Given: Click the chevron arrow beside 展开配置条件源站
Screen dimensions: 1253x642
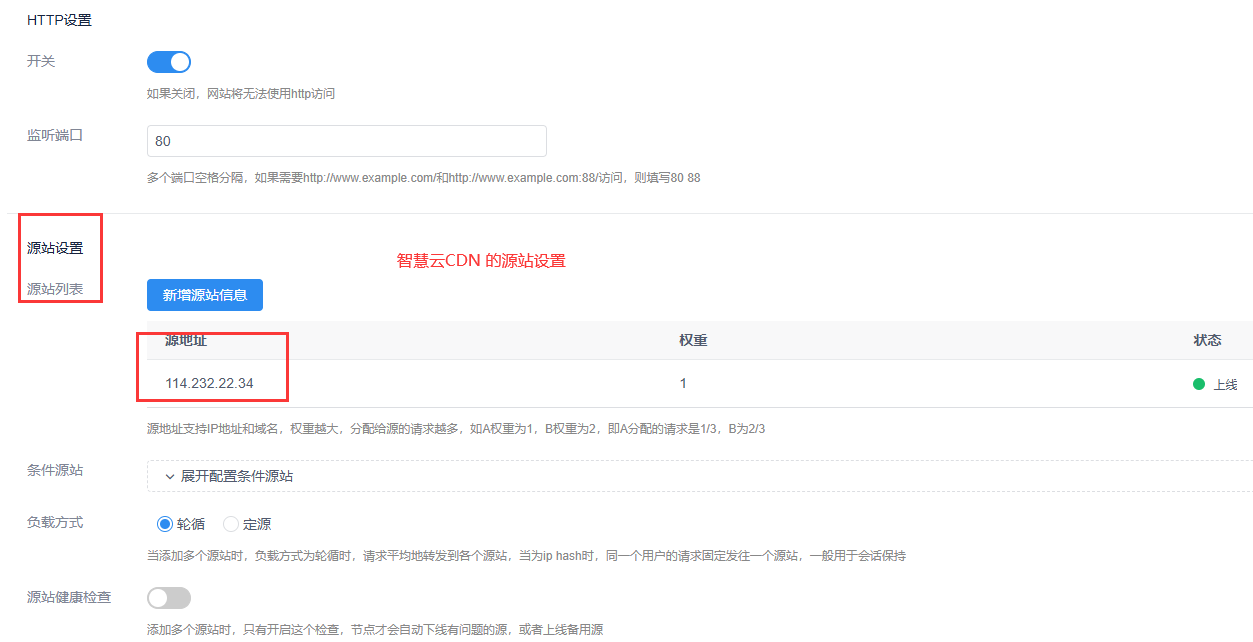Looking at the screenshot, I should pos(170,476).
